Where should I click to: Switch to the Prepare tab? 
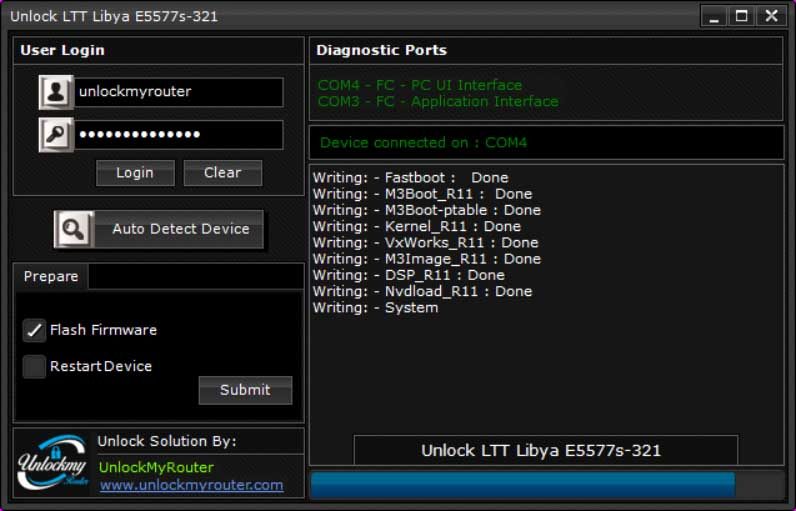point(51,277)
